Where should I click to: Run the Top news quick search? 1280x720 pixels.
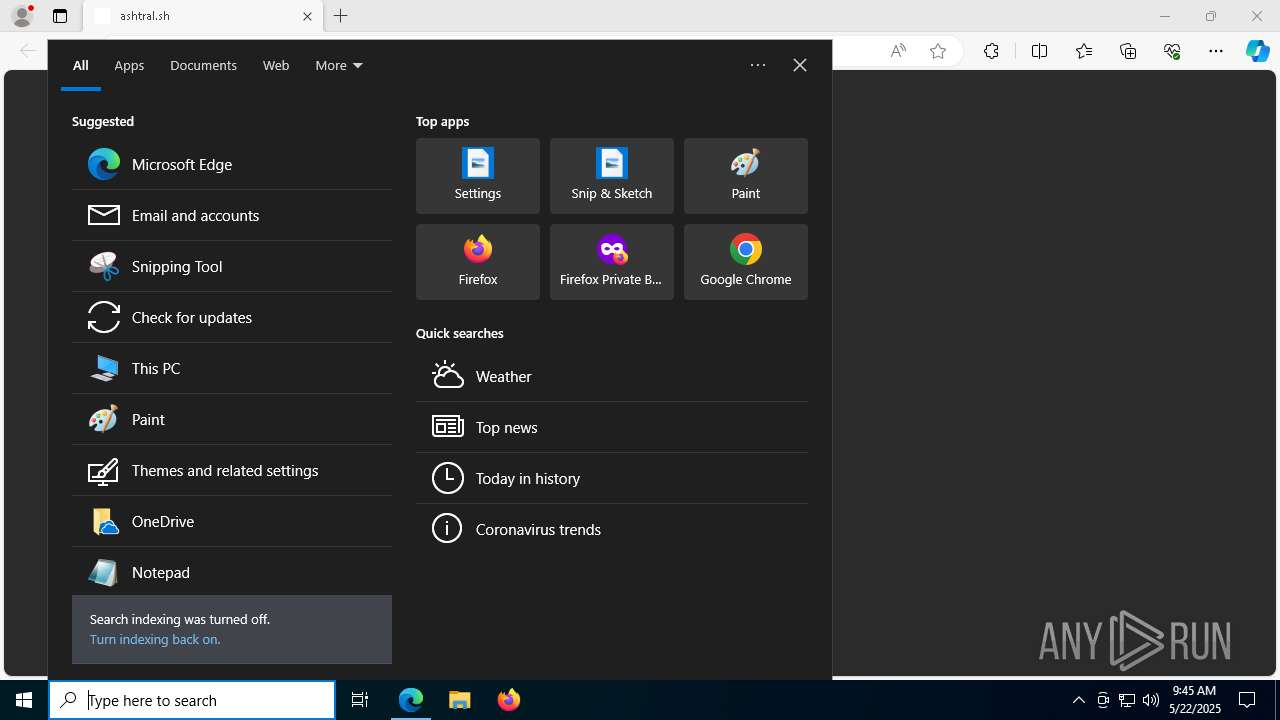pyautogui.click(x=612, y=427)
